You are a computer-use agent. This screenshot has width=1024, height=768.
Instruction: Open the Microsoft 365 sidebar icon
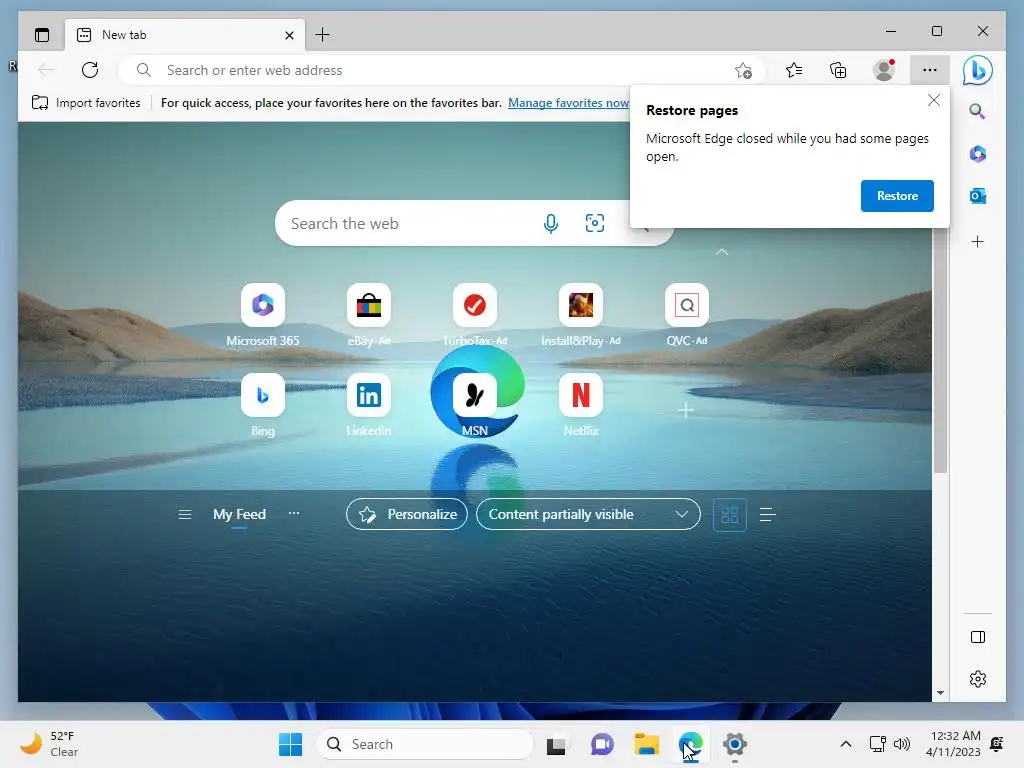tap(978, 153)
